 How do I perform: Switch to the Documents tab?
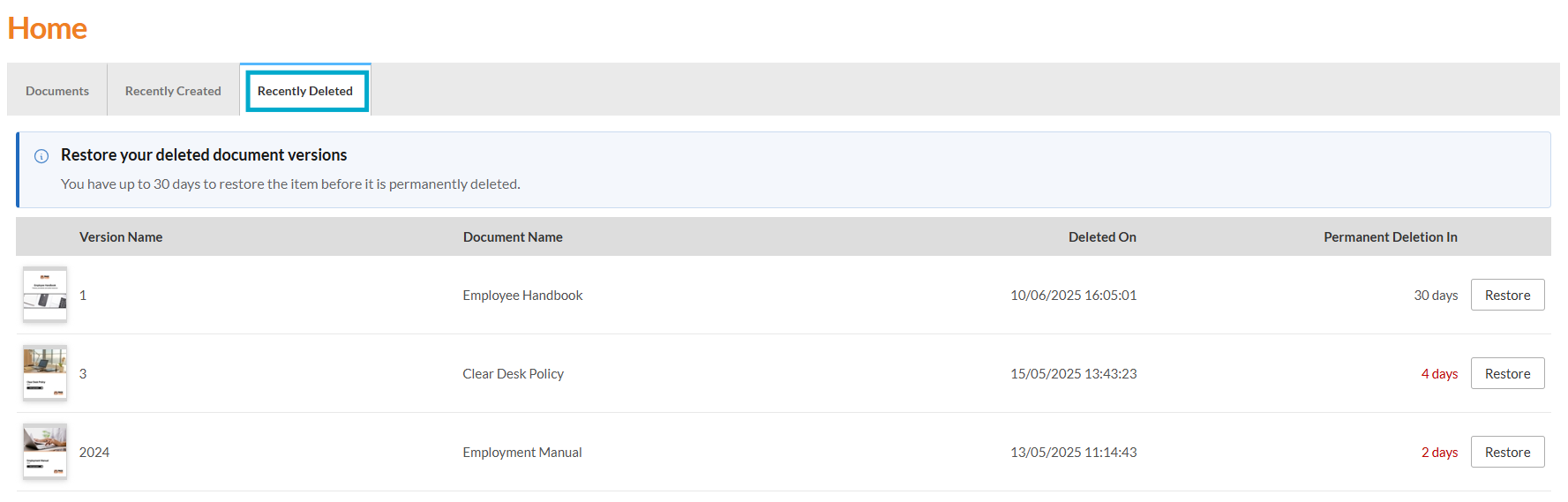pos(57,91)
